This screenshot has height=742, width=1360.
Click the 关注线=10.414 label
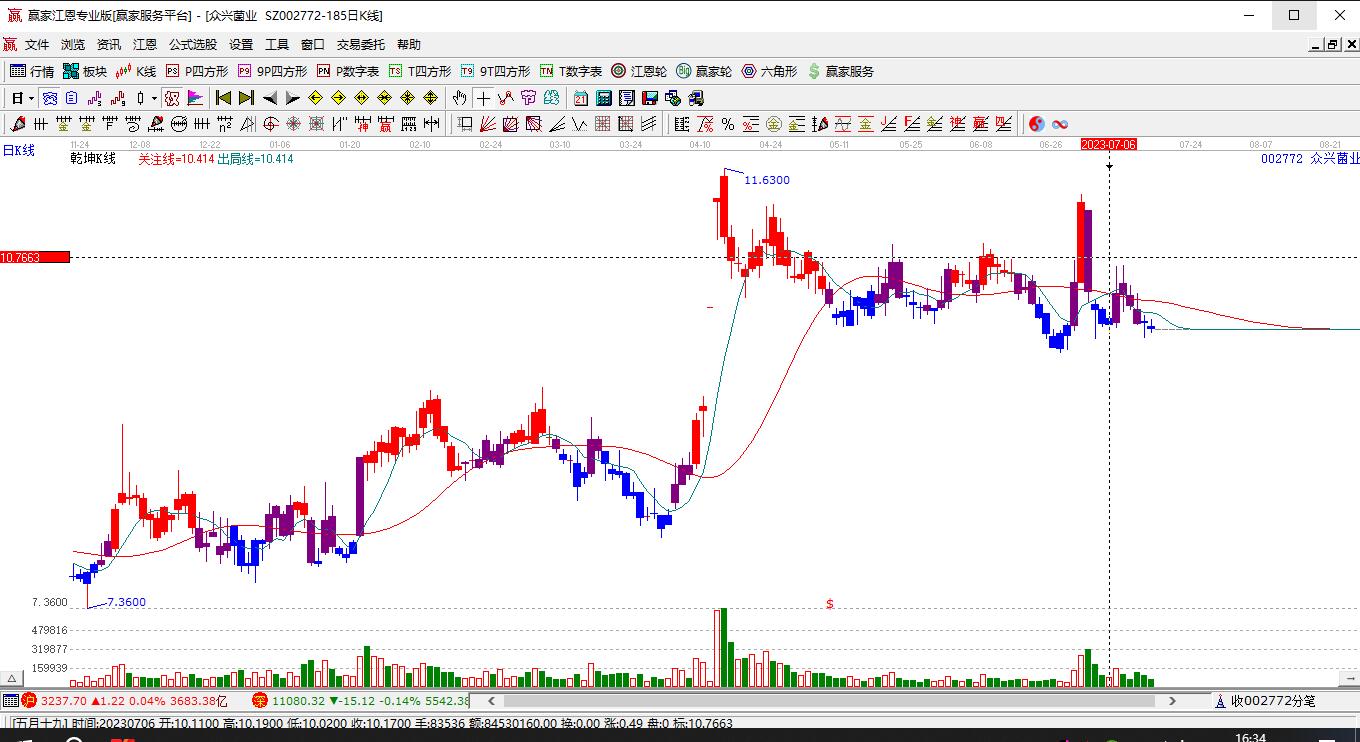(176, 158)
